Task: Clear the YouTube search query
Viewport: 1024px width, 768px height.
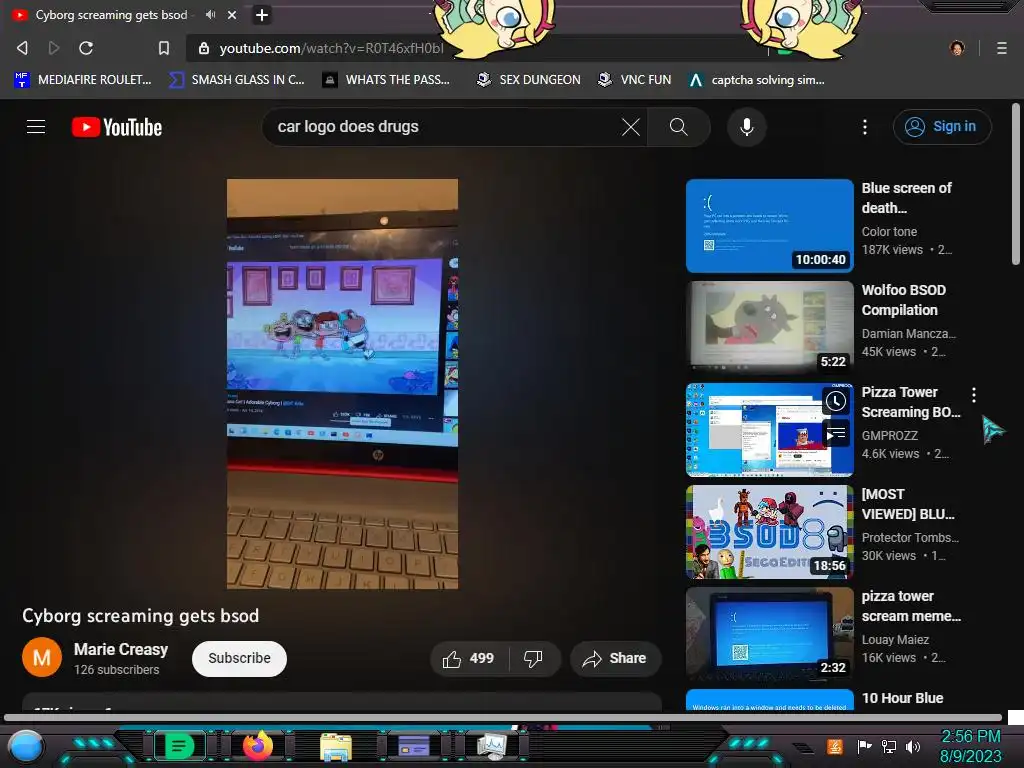Action: click(x=630, y=127)
